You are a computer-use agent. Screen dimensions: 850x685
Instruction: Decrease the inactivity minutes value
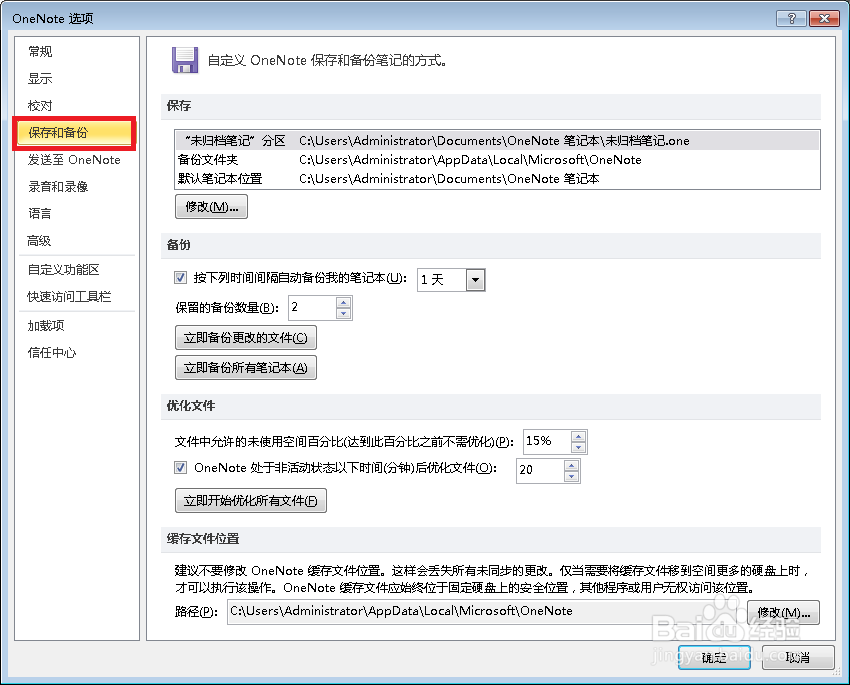[x=571, y=476]
